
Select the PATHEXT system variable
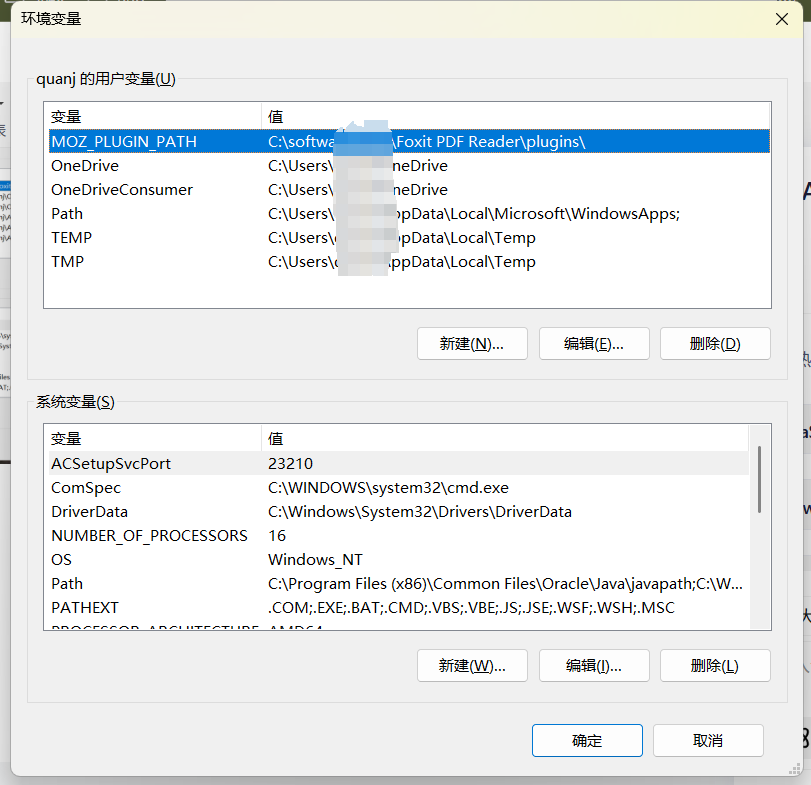150,607
